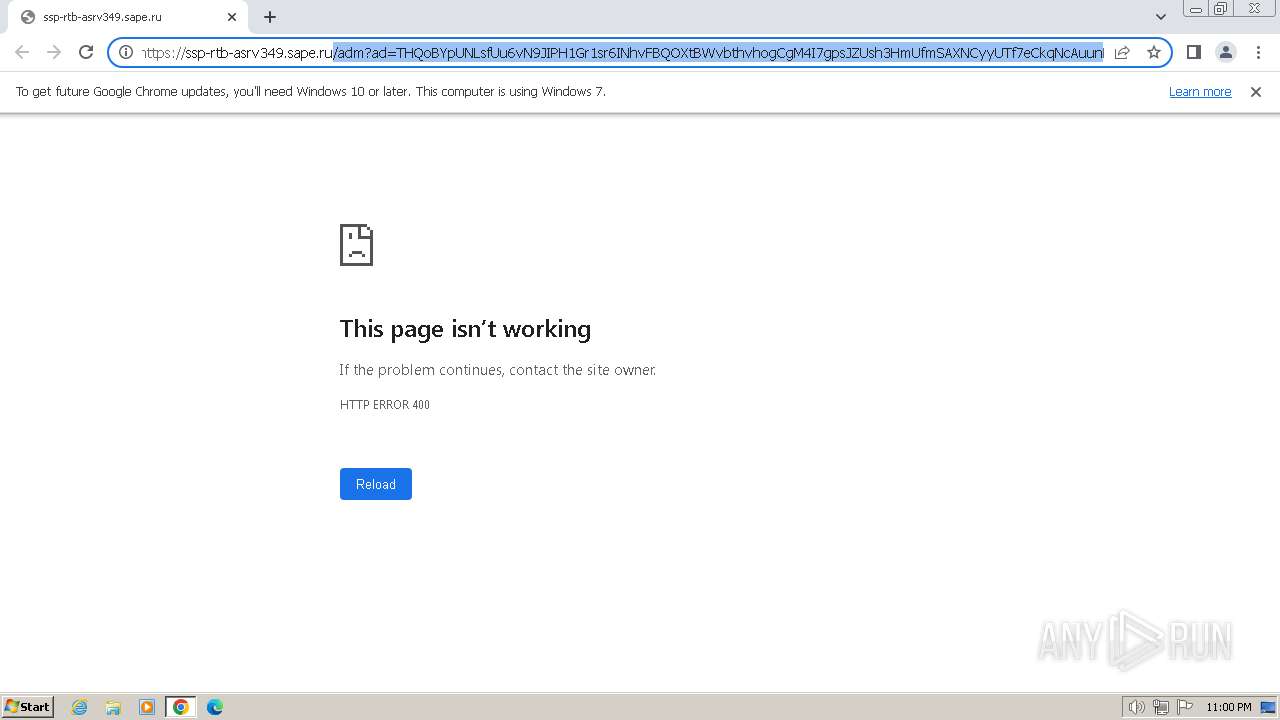Open the Windows Start menu
The height and width of the screenshot is (720, 1280).
point(28,707)
